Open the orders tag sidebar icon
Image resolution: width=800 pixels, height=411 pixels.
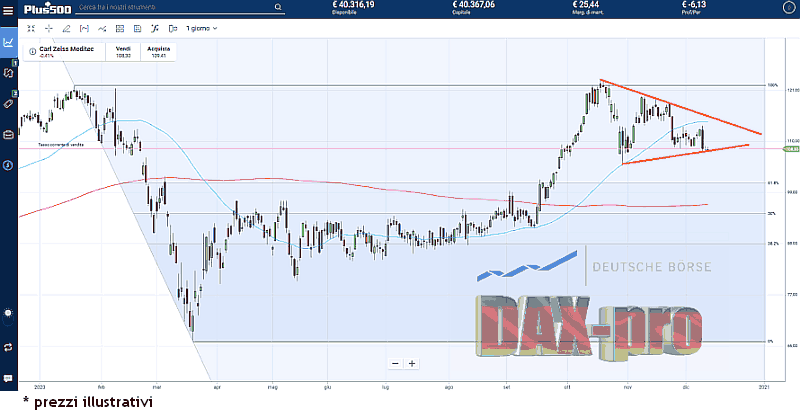click(x=8, y=104)
